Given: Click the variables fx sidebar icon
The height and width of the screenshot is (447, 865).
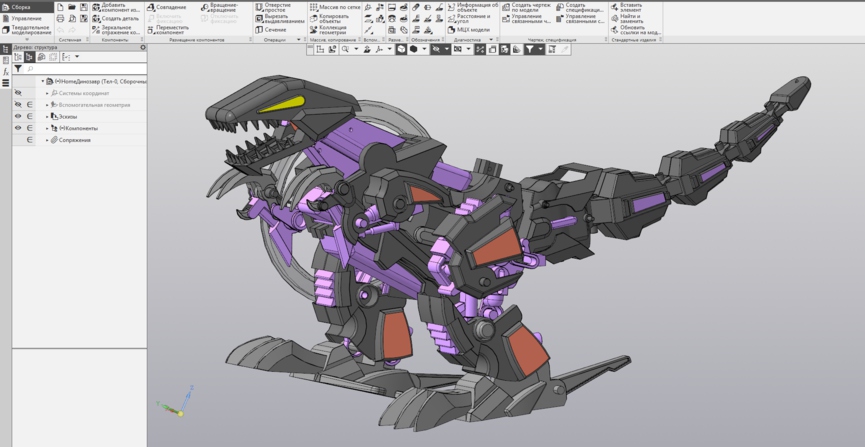Looking at the screenshot, I should (x=6, y=72).
